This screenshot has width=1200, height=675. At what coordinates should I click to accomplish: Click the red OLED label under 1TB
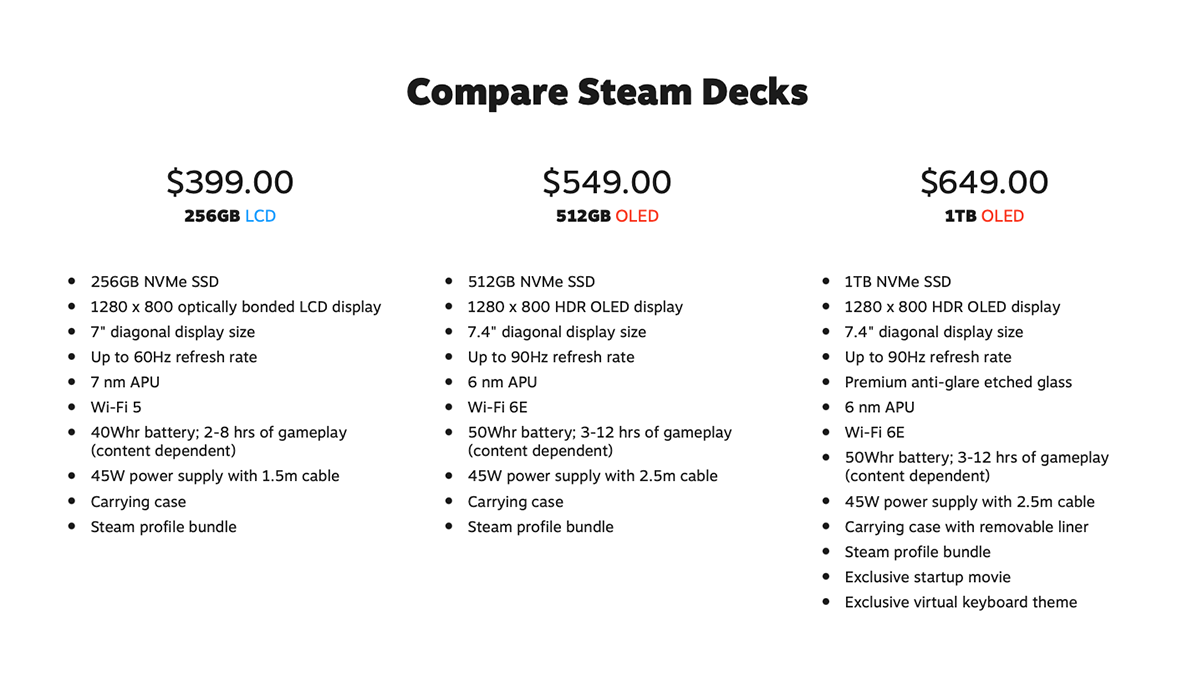(1003, 216)
